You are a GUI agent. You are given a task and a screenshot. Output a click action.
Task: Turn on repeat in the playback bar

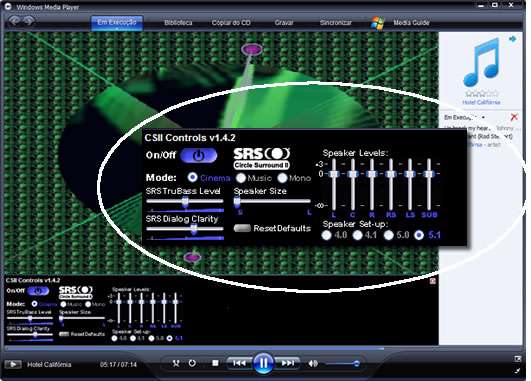[192, 363]
